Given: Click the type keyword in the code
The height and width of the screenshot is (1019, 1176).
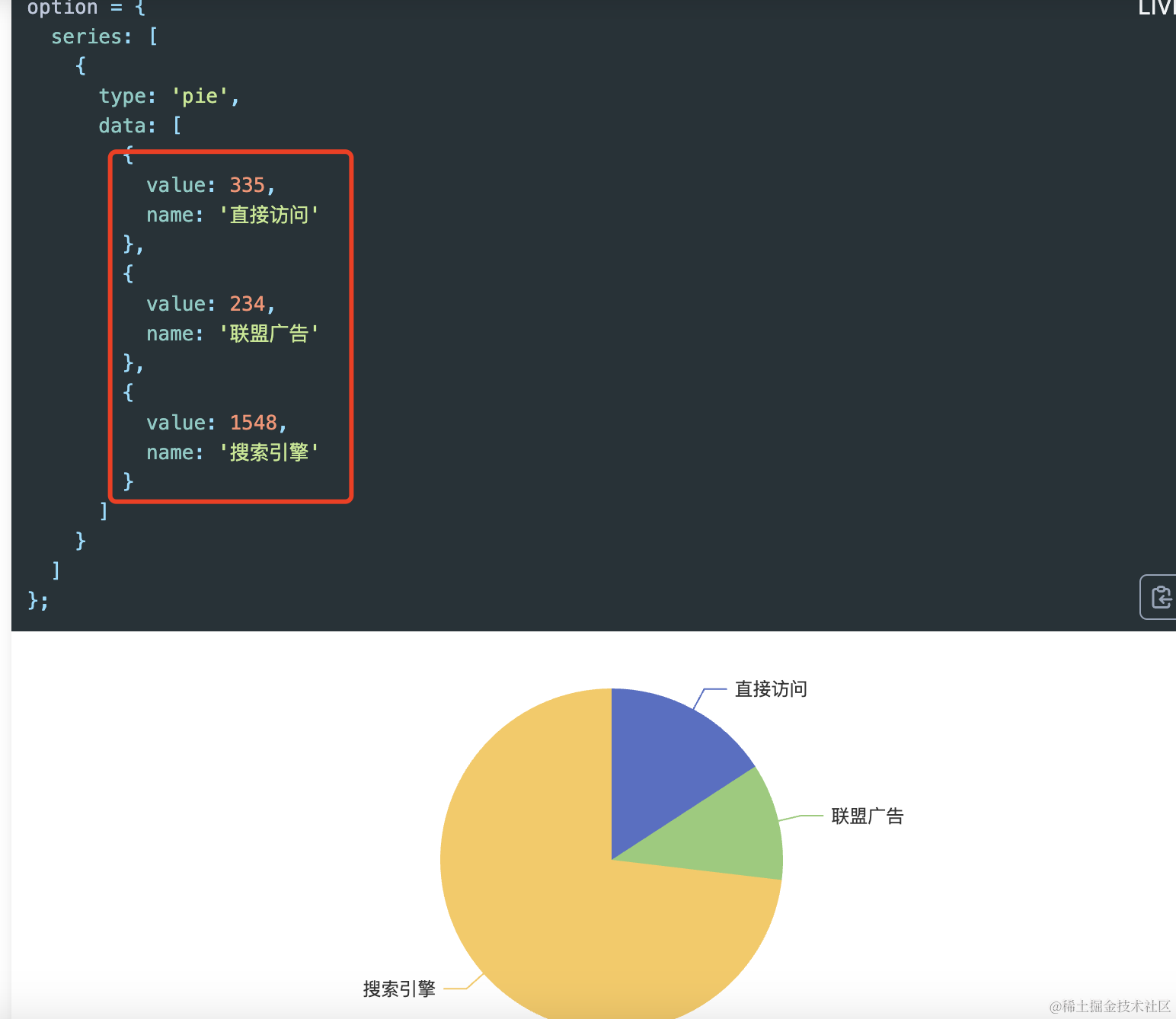Looking at the screenshot, I should click(x=122, y=96).
